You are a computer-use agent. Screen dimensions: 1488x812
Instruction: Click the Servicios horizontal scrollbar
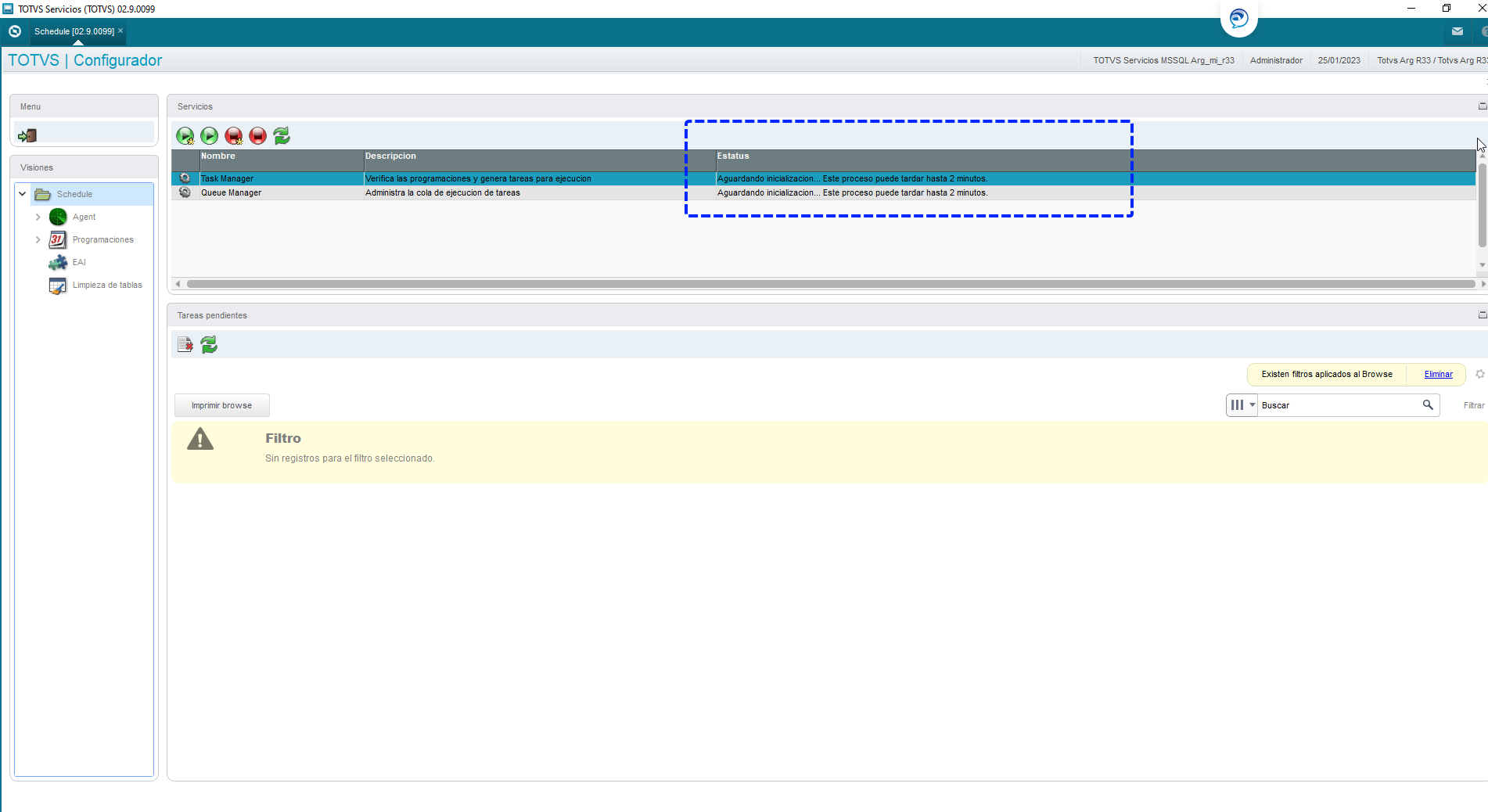(x=831, y=284)
